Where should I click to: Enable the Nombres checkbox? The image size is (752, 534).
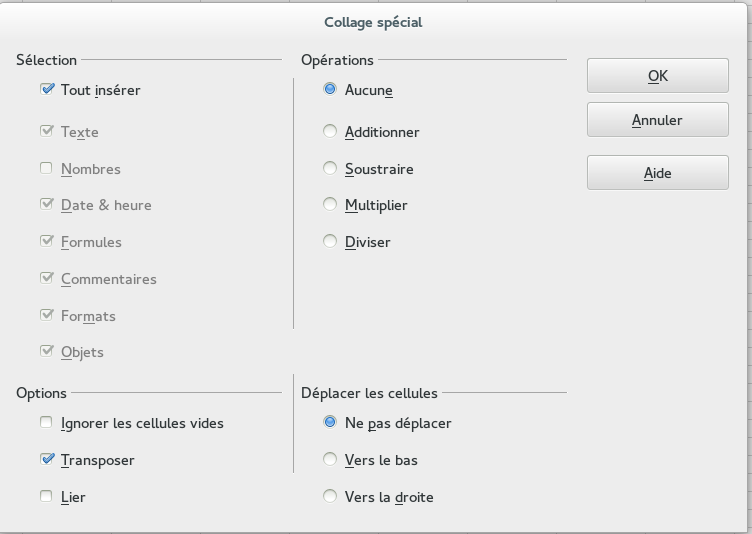click(47, 168)
